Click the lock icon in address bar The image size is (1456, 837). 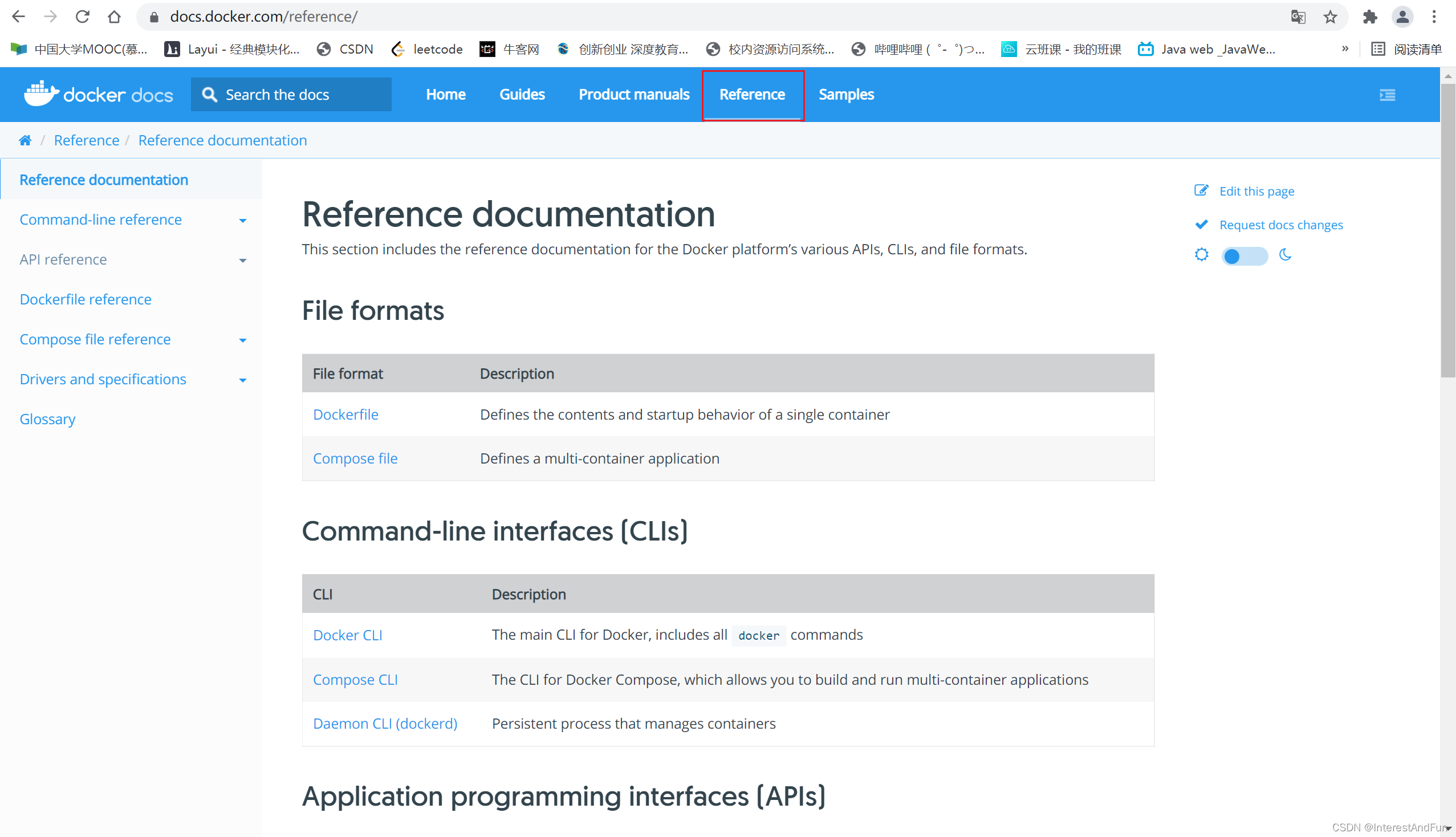tap(153, 17)
